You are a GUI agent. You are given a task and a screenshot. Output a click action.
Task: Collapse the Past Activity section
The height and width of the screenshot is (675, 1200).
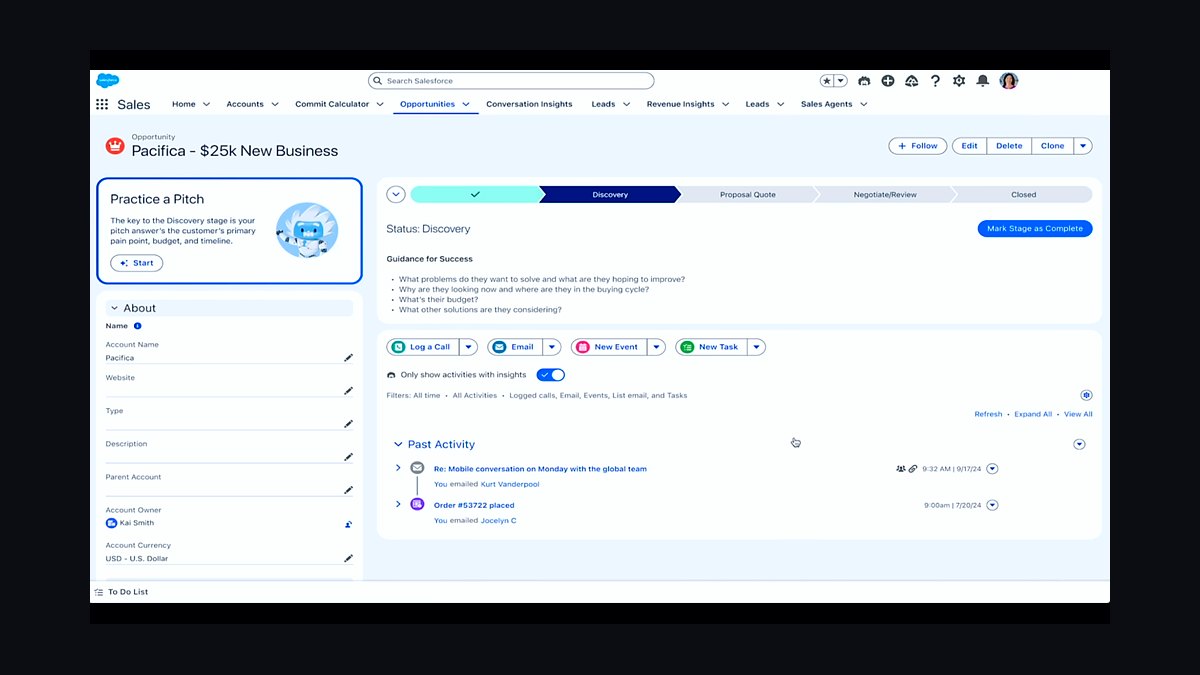tap(398, 444)
